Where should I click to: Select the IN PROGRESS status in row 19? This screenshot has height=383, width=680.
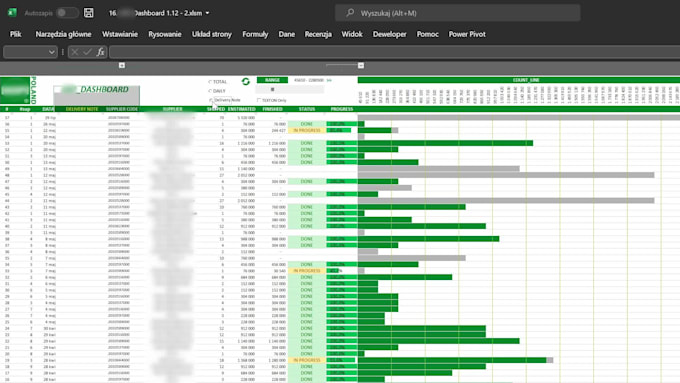pyautogui.click(x=307, y=360)
